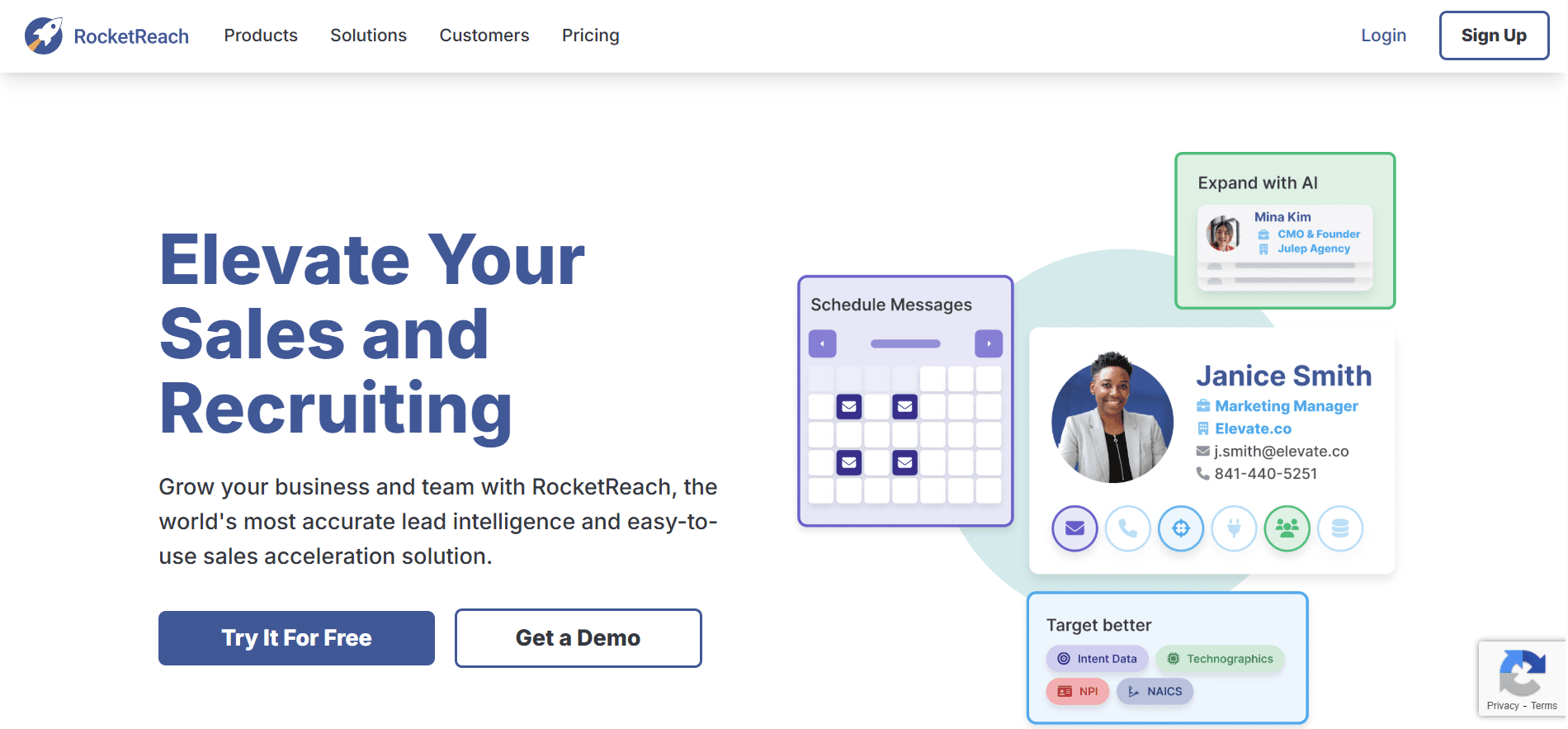
Task: Click the Mina Kim name
Action: point(1282,217)
